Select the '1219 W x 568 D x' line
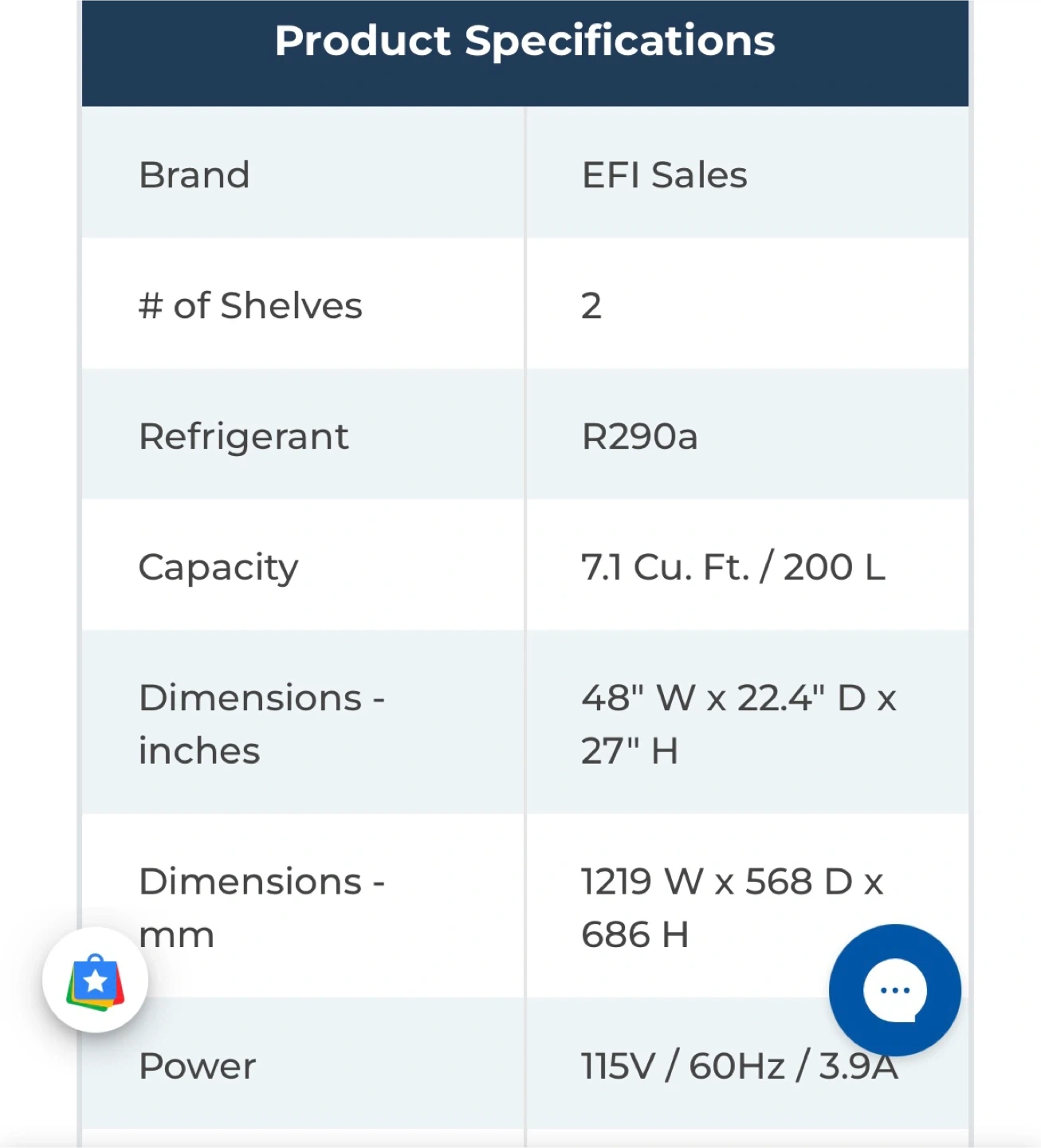This screenshot has height=1148, width=1041. 732,883
